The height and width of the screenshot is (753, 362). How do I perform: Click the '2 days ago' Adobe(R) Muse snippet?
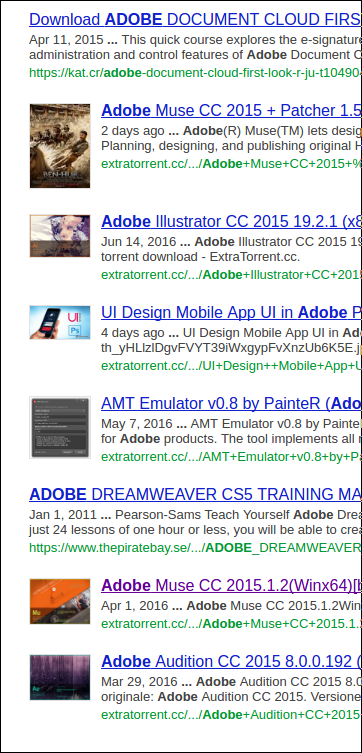tap(231, 138)
